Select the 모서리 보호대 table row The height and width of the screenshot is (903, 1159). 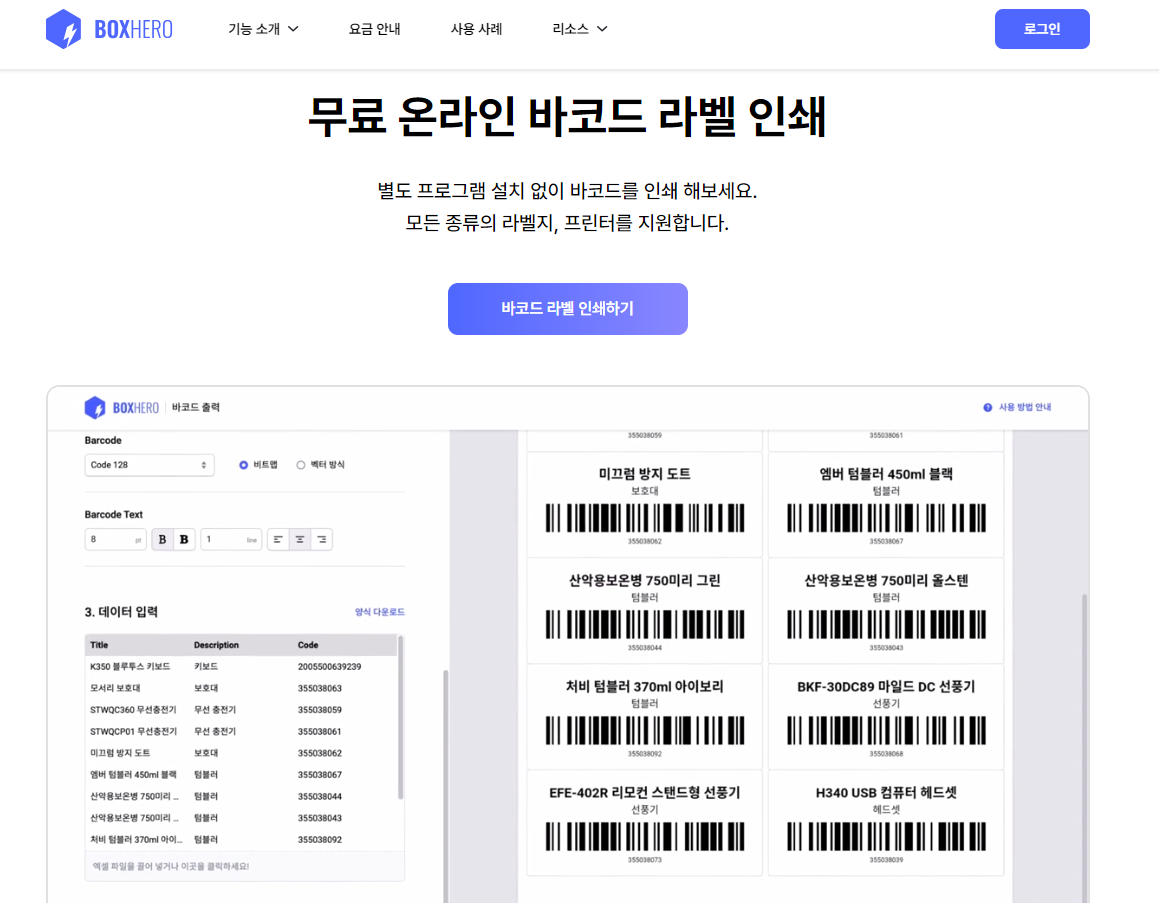(241, 688)
